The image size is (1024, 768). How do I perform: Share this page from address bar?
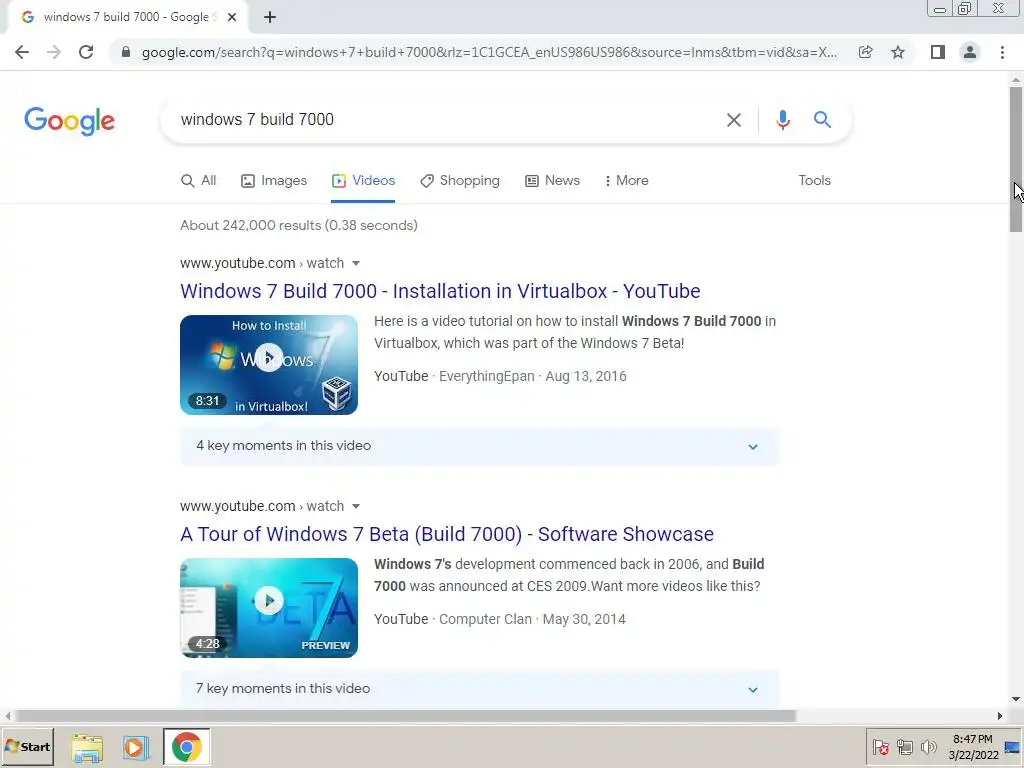tap(865, 52)
